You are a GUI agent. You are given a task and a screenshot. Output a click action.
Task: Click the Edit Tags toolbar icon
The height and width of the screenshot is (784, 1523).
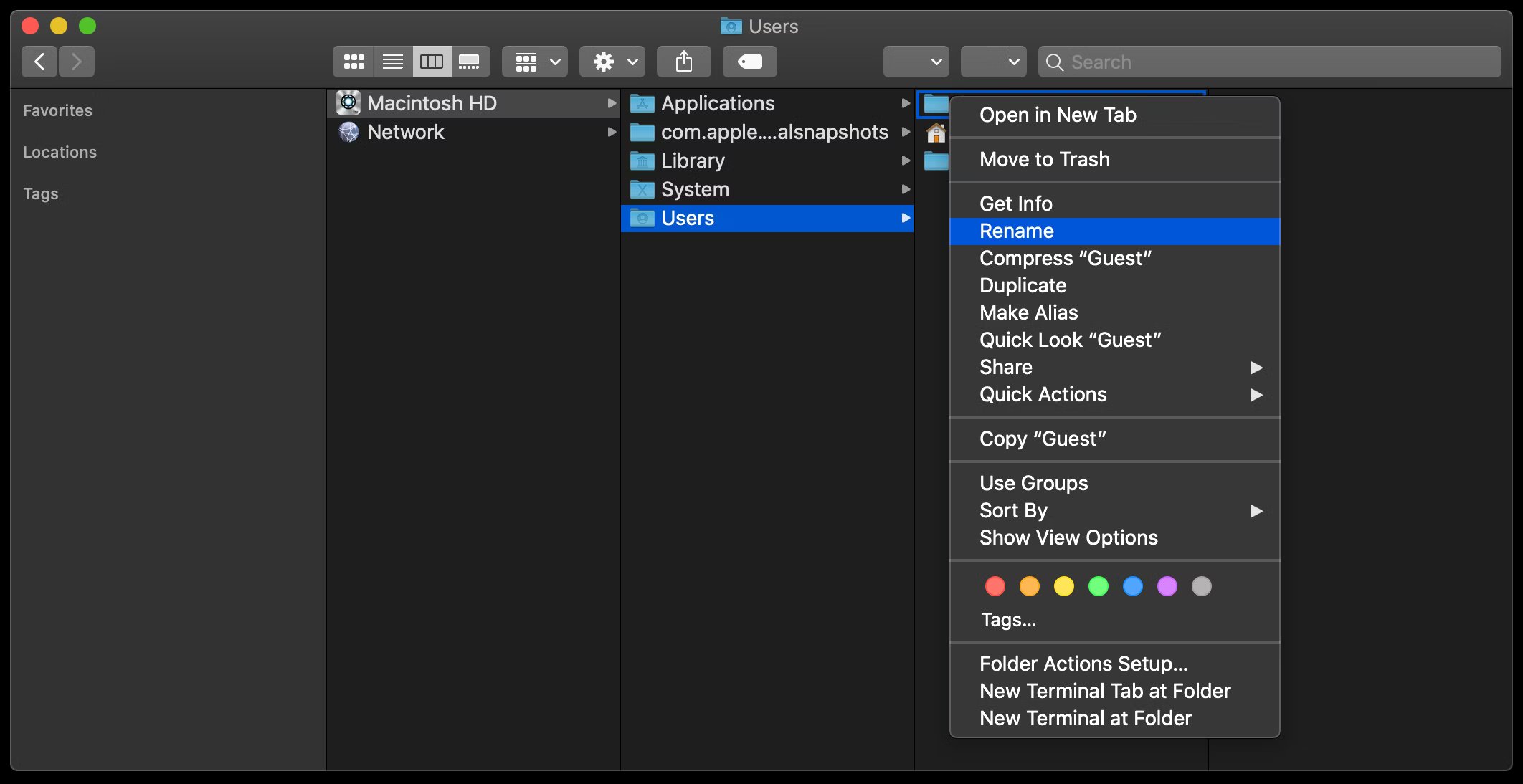click(x=749, y=62)
